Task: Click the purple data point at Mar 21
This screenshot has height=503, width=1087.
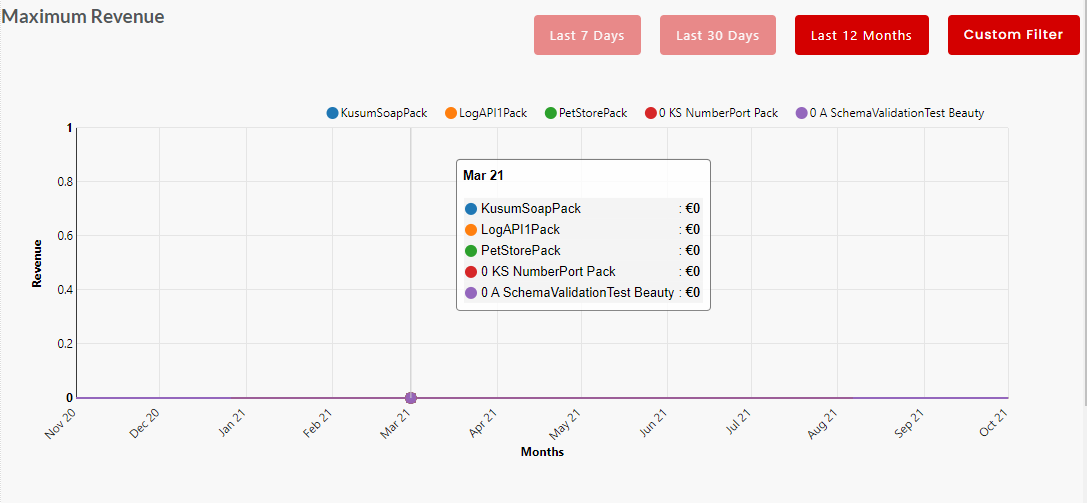Action: (x=410, y=398)
